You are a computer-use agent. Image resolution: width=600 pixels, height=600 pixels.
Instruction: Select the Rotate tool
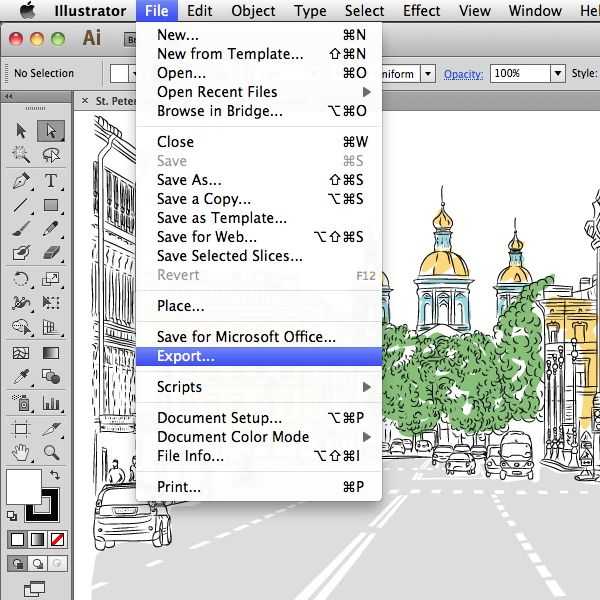21,279
